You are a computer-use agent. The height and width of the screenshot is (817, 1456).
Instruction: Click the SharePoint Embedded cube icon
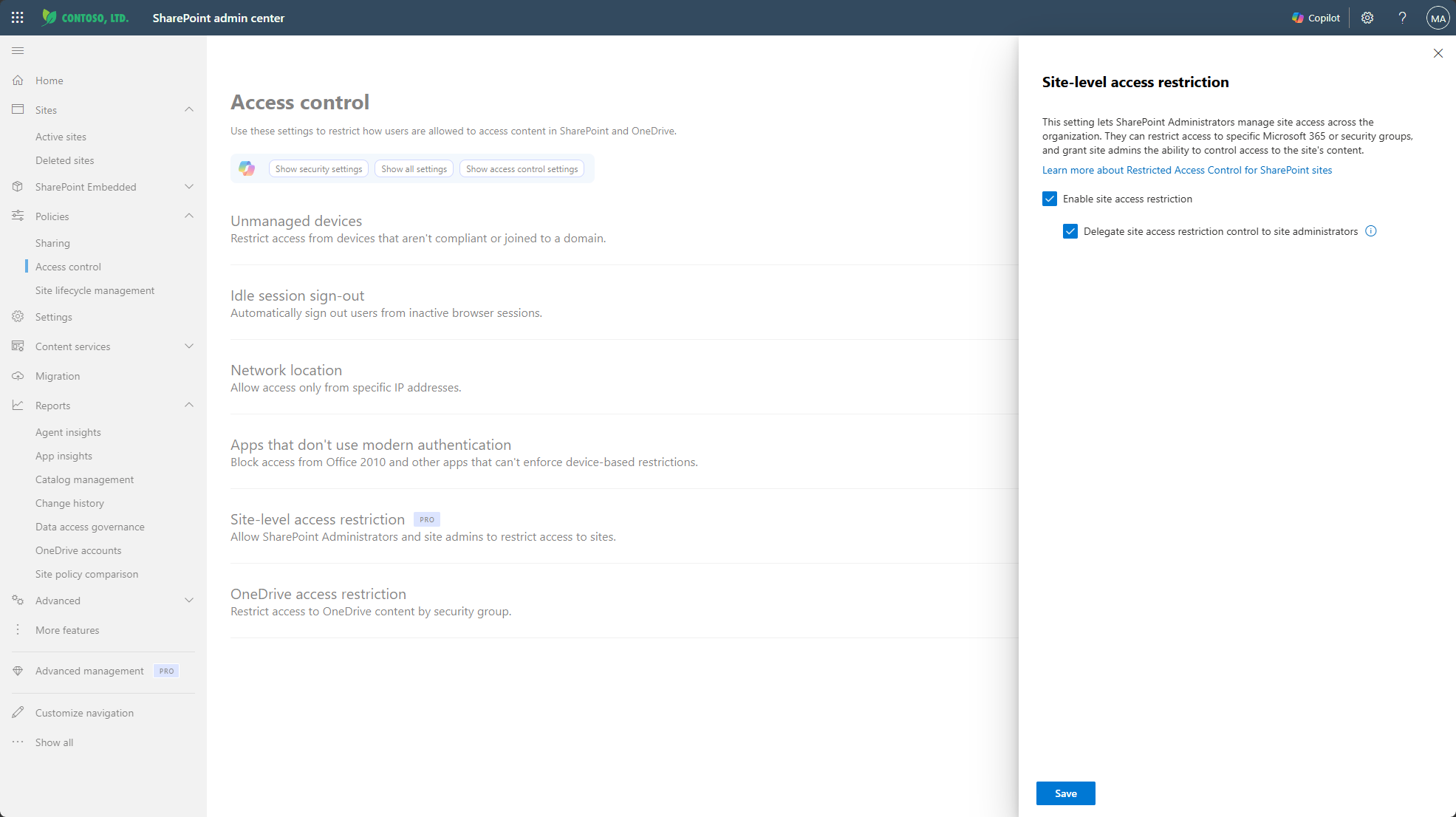pyautogui.click(x=18, y=187)
